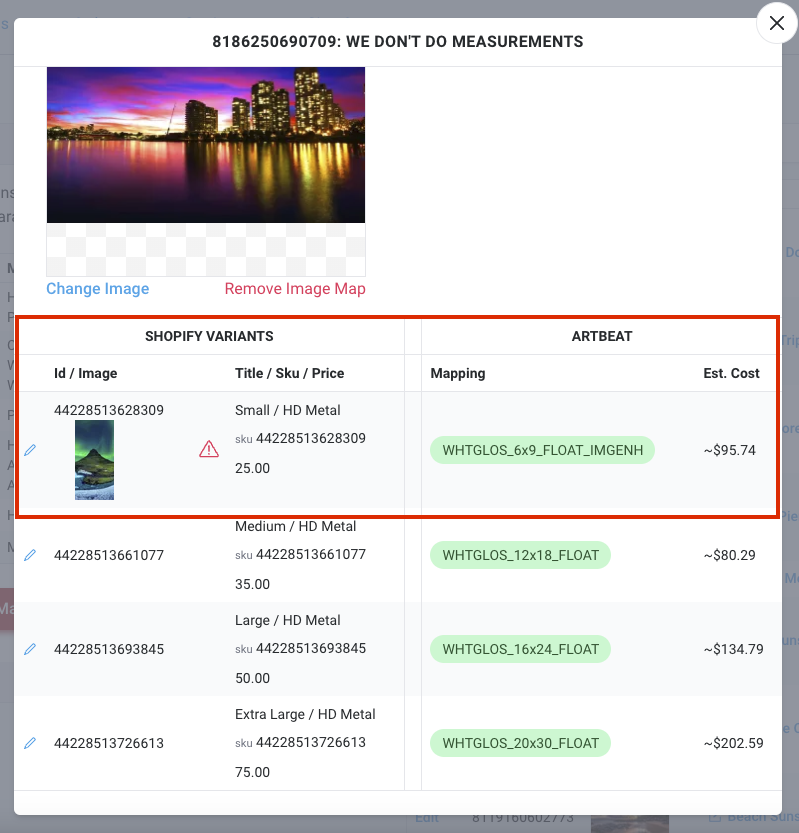
Task: Click variant id 44228513726613 text
Action: pyautogui.click(x=109, y=743)
